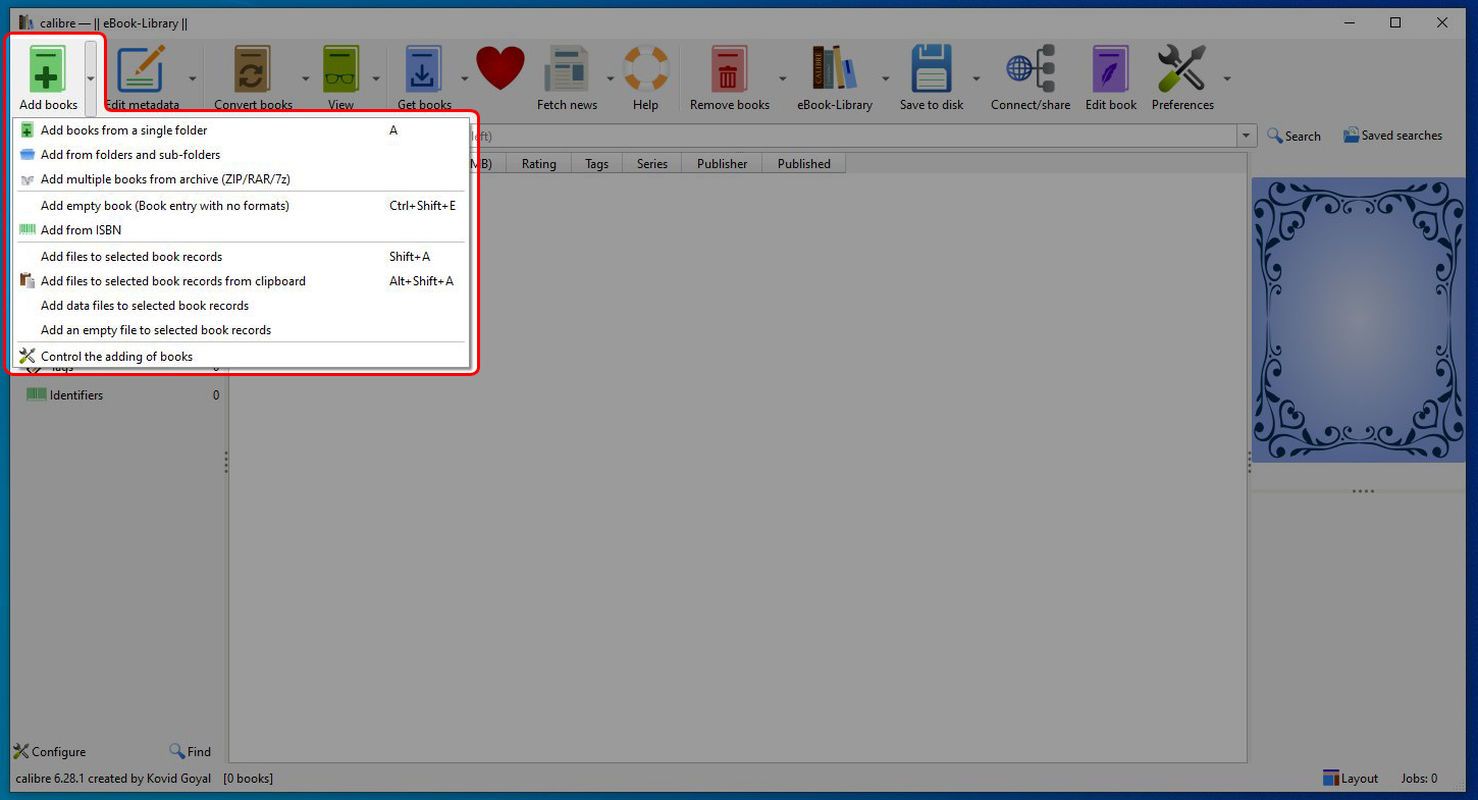
Task: Expand the View dropdown arrow
Action: [377, 78]
